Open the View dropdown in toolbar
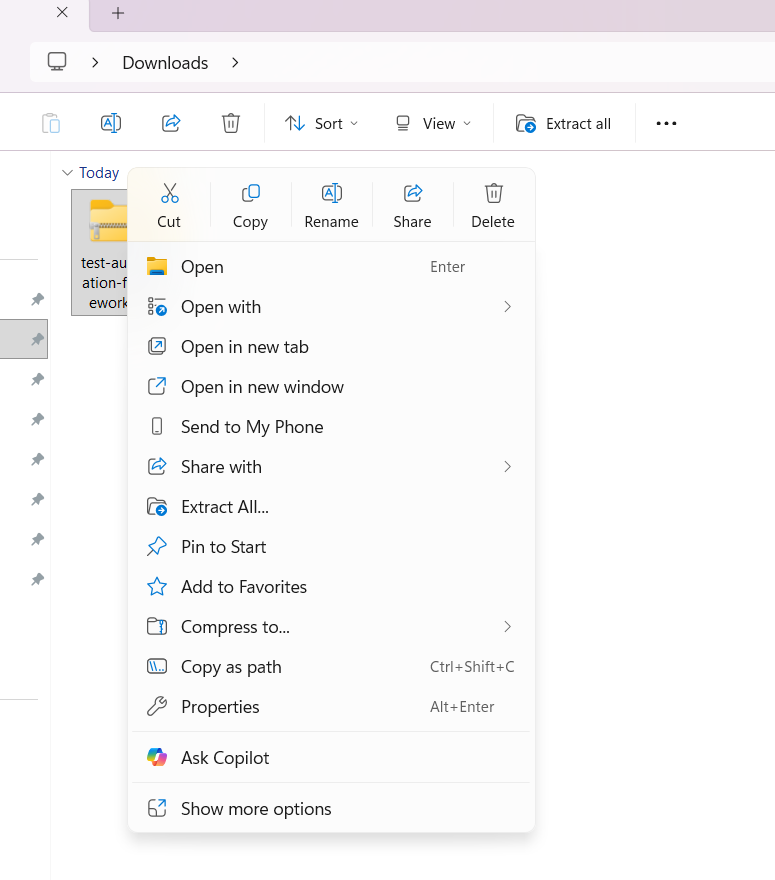The image size is (775, 880). point(433,123)
